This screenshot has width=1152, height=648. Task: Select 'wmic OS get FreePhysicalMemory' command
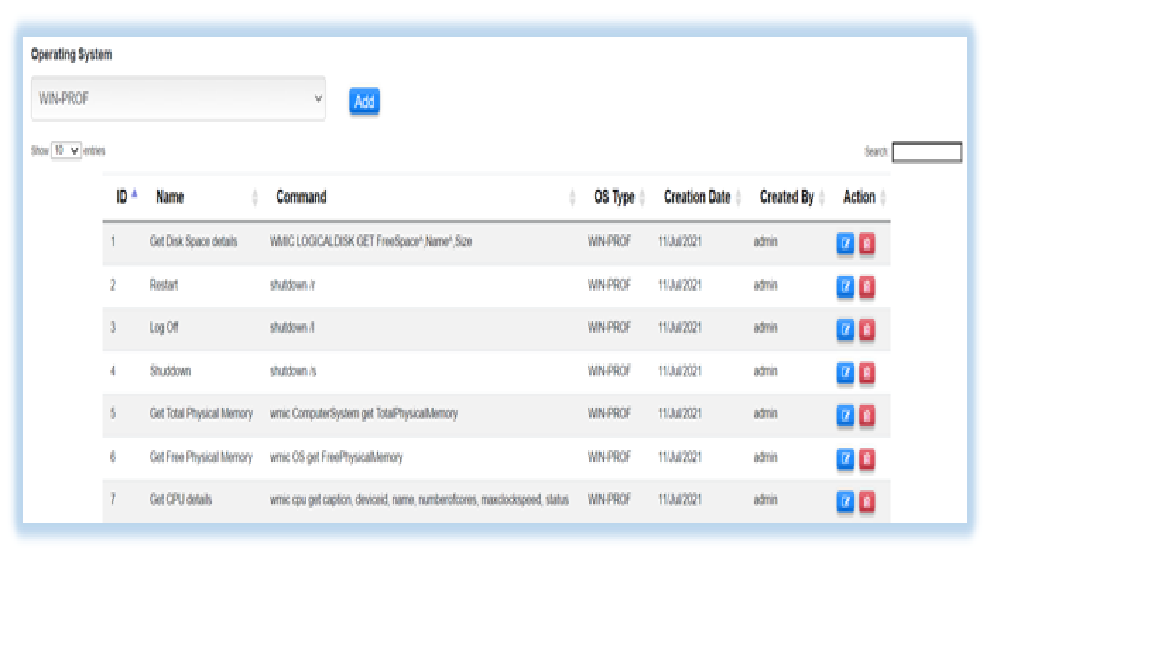tap(336, 457)
